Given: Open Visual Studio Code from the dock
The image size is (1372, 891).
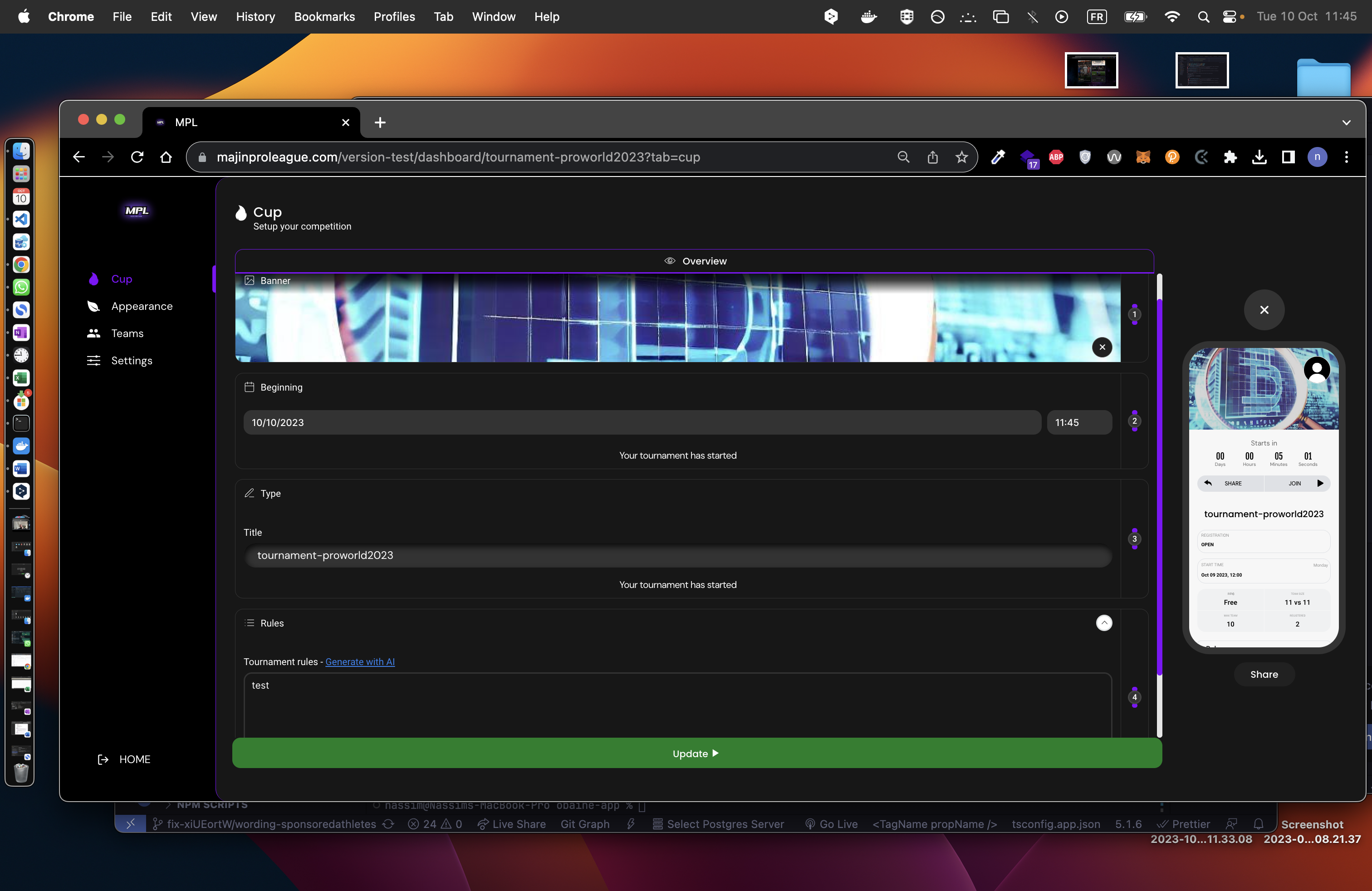Looking at the screenshot, I should coord(21,219).
